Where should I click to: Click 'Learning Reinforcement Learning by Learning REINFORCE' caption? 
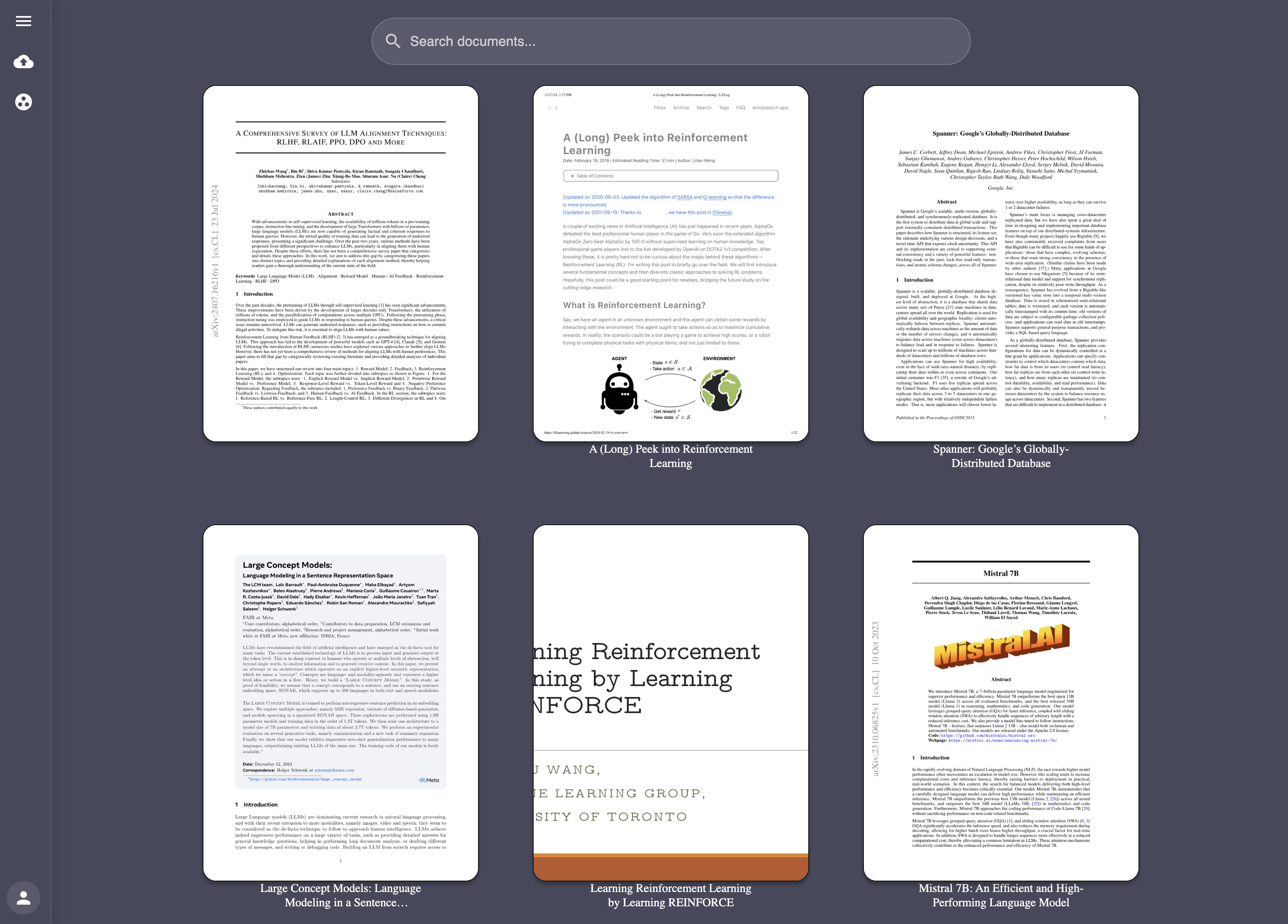tap(670, 895)
